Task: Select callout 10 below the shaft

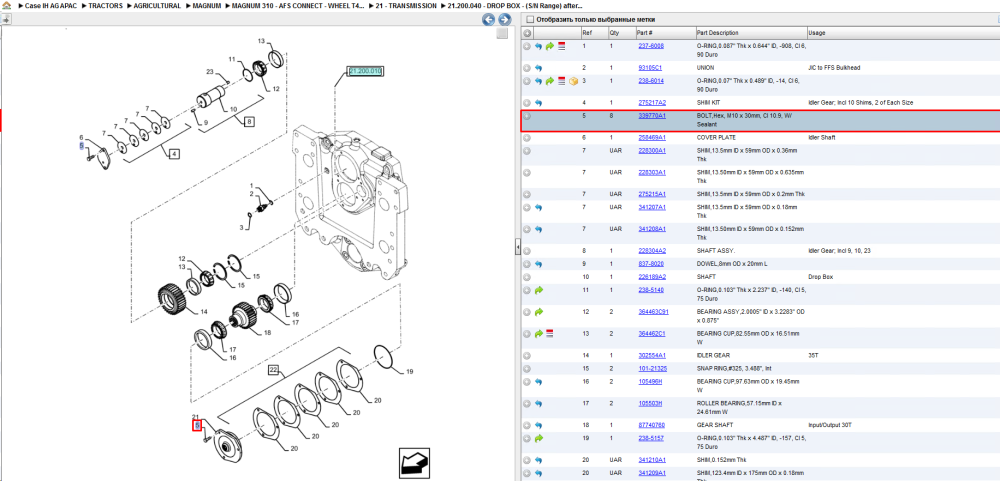Action: pyautogui.click(x=233, y=109)
